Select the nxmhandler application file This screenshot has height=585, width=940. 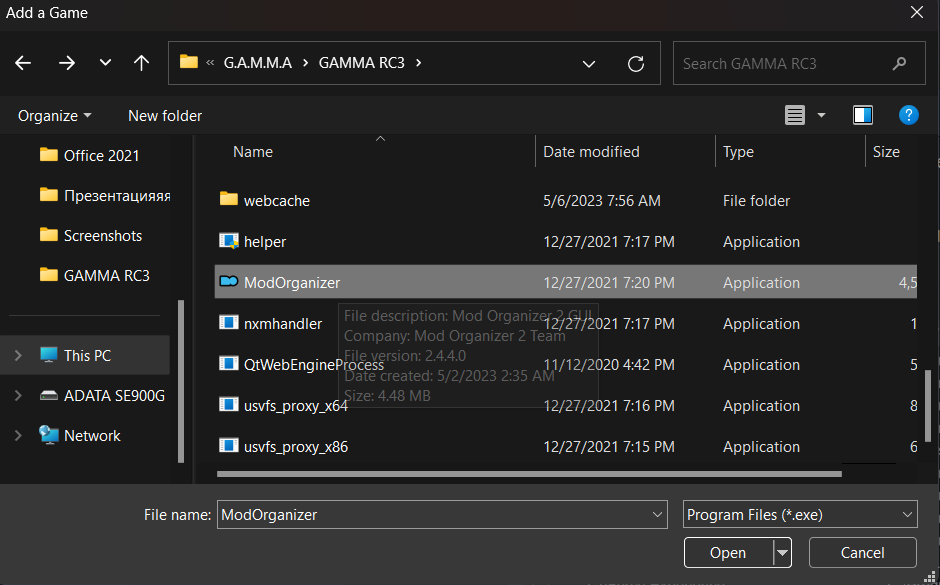coord(283,324)
